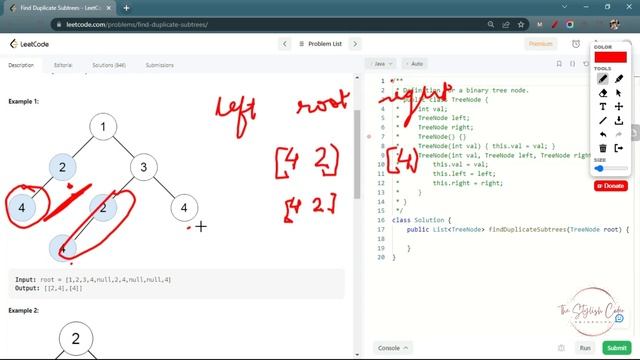640x360 pixels.
Task: Select the straight line tool
Action: [603, 120]
